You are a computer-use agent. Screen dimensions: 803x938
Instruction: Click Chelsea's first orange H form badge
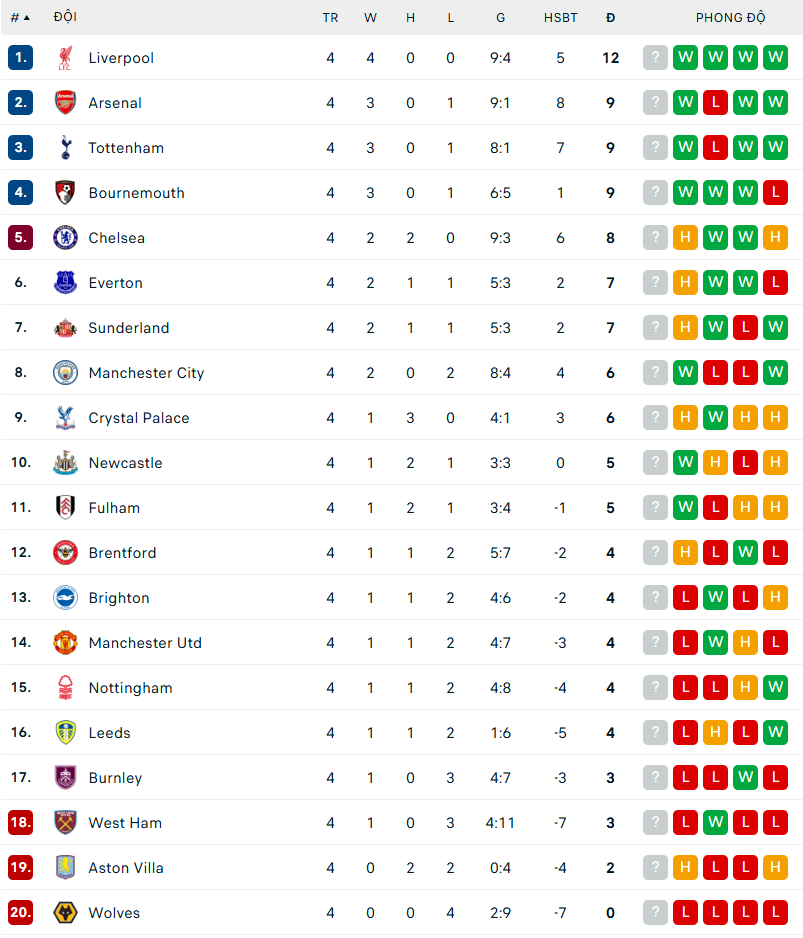[x=685, y=237]
